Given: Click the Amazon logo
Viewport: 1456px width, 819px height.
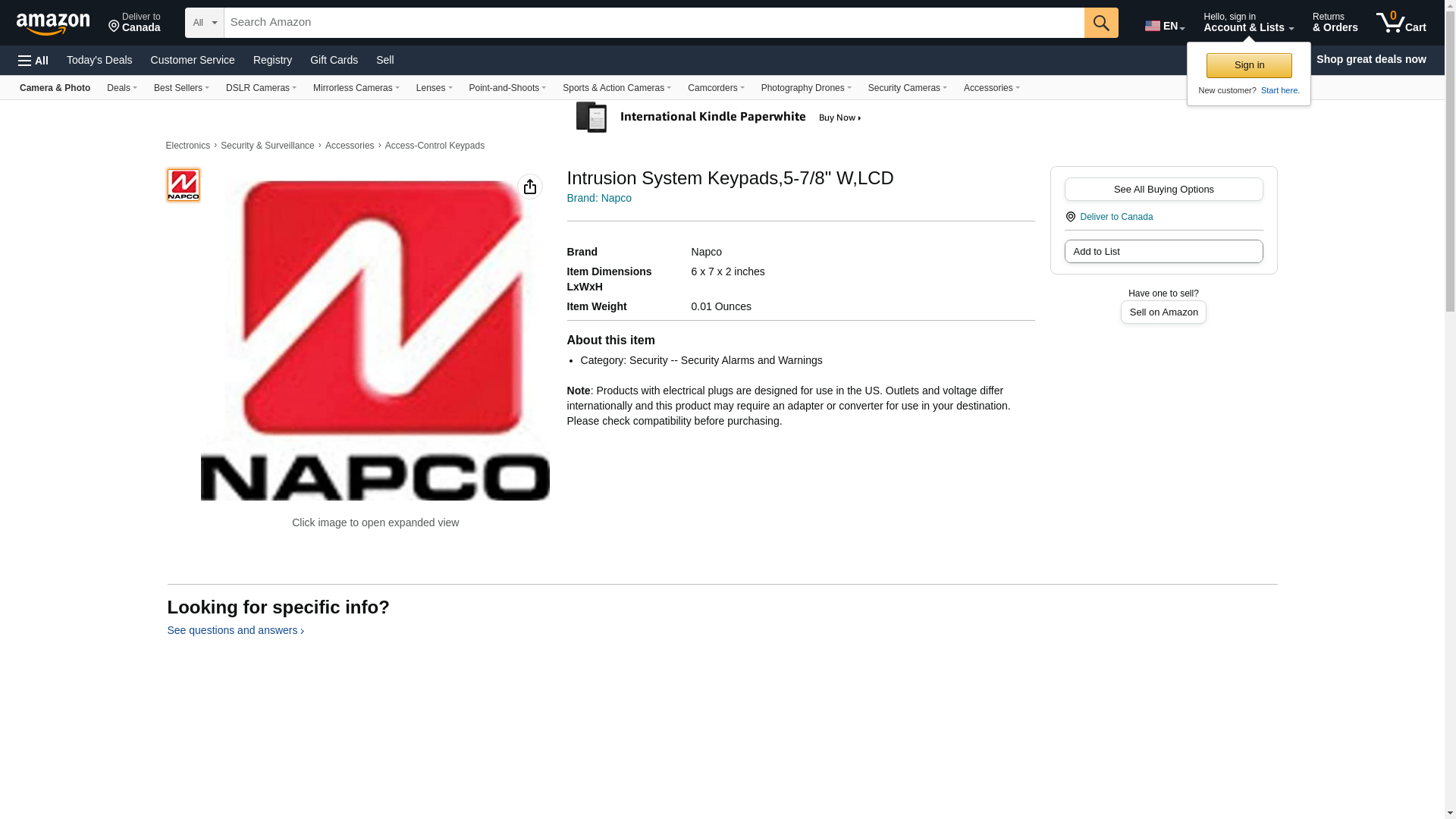Looking at the screenshot, I should pyautogui.click(x=53, y=24).
